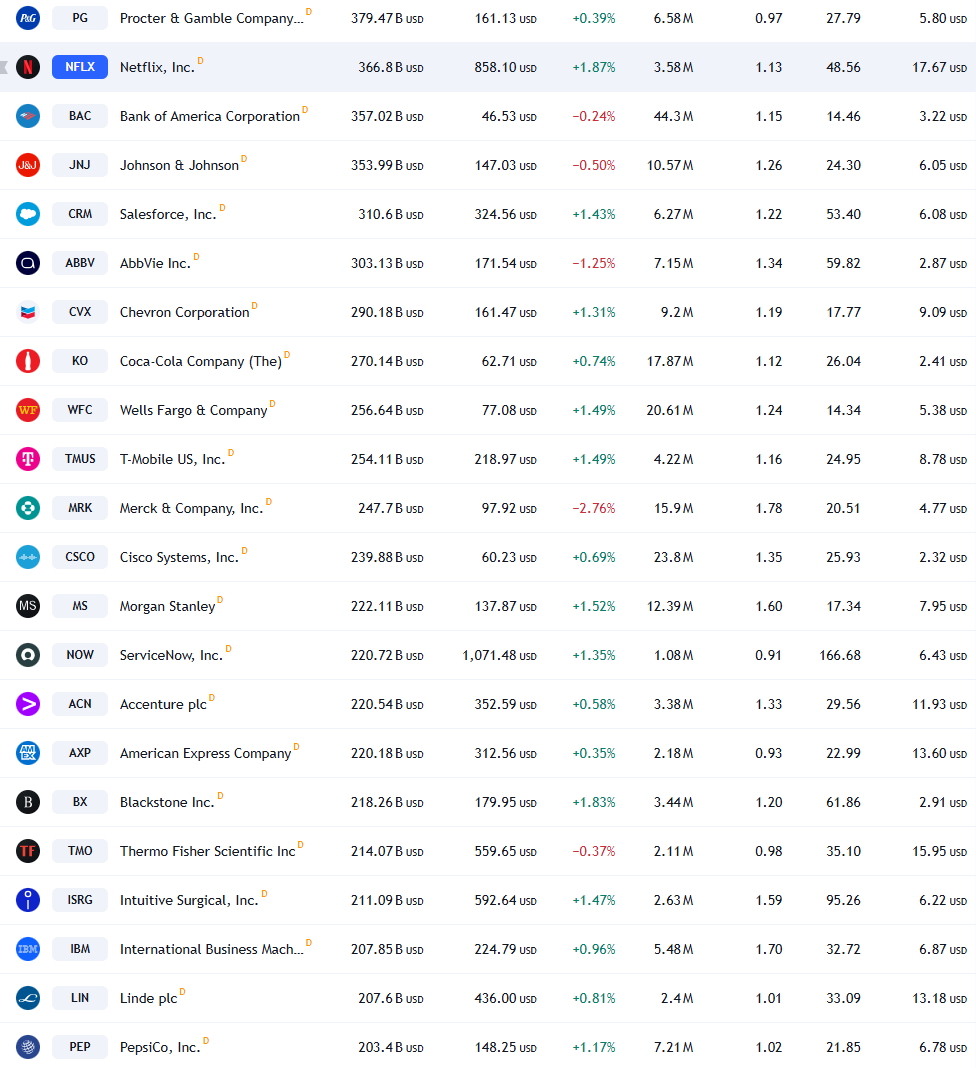Select the PEP ticker badge
Viewport: 976px width, 1068px height.
coord(80,1048)
